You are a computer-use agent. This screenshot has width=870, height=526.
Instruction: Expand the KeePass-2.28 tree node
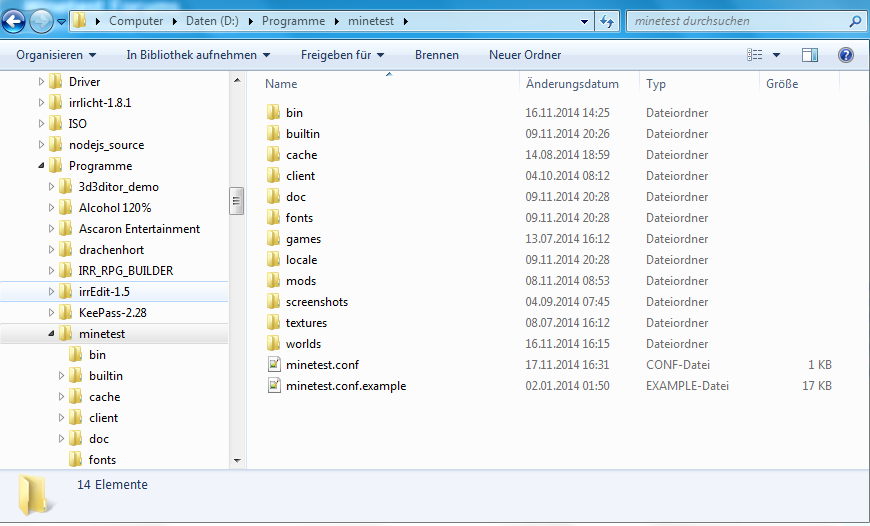[51, 313]
